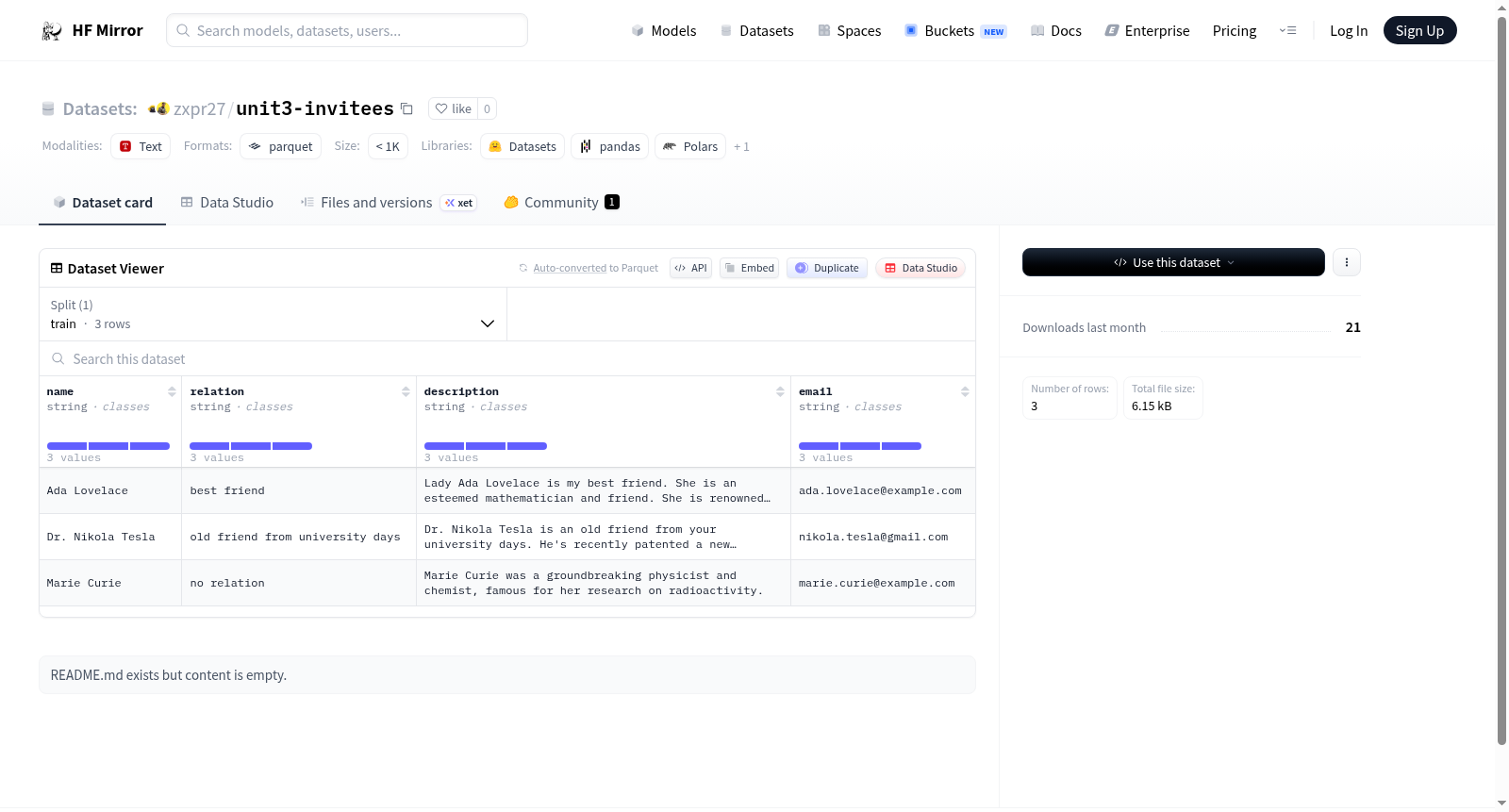Click the Datasets library tag
This screenshot has height=812, width=1509.
tap(522, 146)
